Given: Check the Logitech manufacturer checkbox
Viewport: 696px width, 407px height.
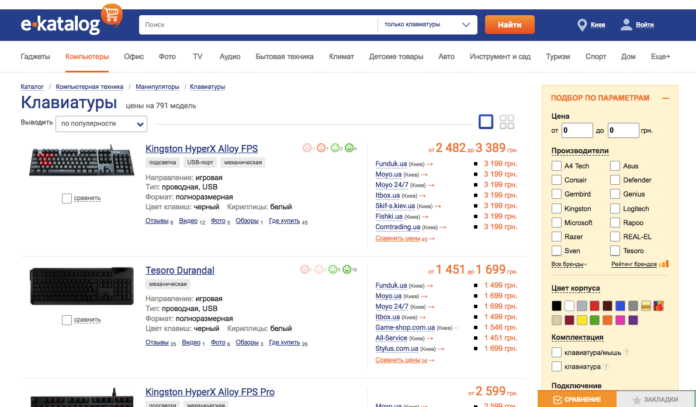Looking at the screenshot, I should (x=615, y=209).
